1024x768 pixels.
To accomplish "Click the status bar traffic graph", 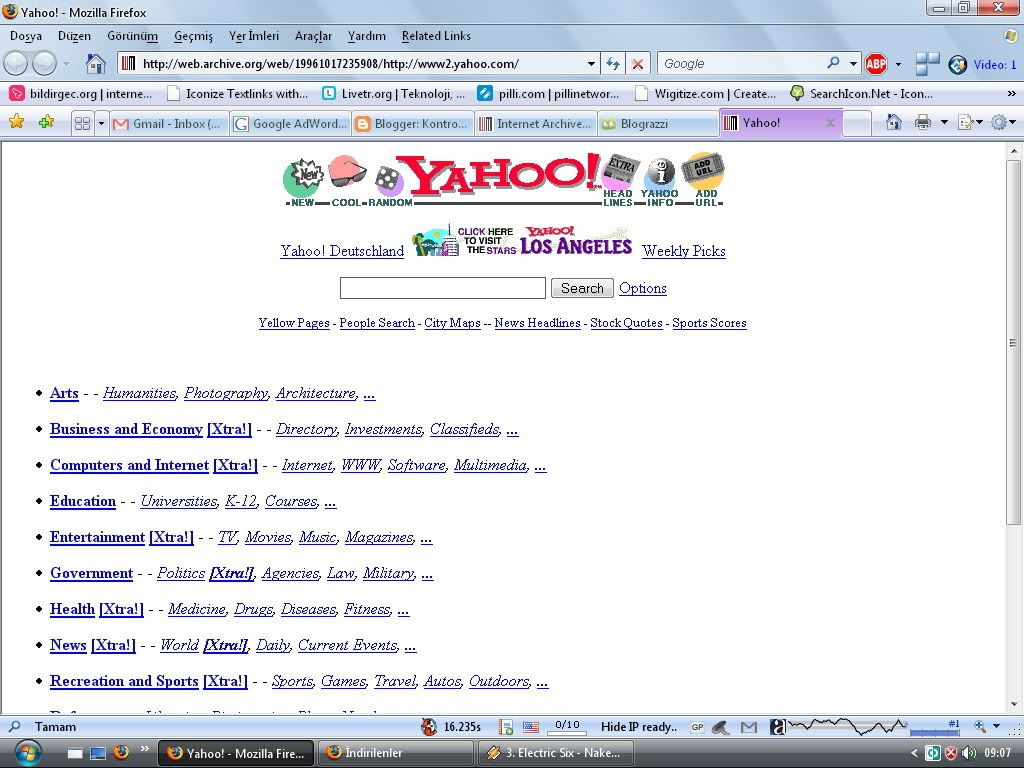I will [846, 726].
